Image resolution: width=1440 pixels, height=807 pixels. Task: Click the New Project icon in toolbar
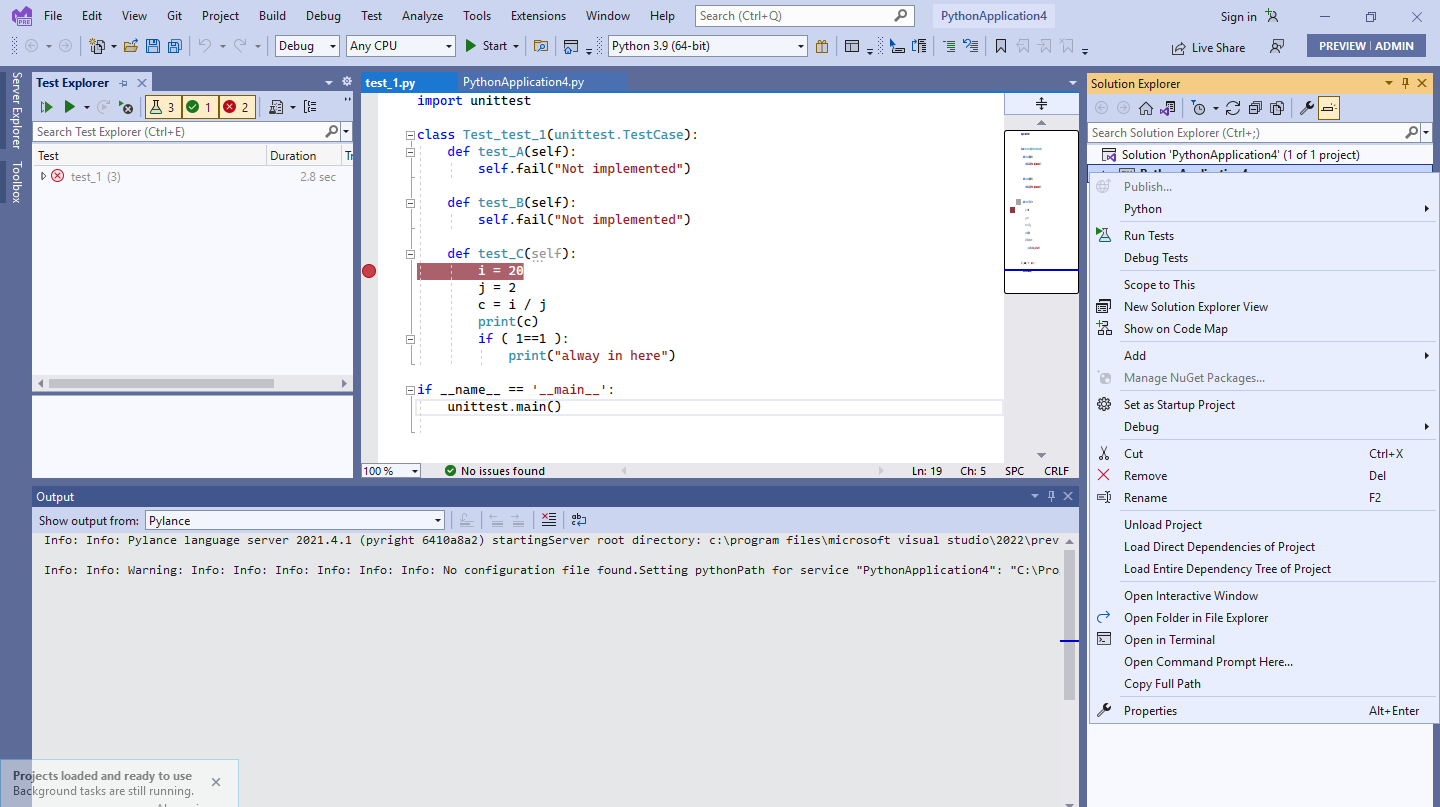(x=97, y=46)
